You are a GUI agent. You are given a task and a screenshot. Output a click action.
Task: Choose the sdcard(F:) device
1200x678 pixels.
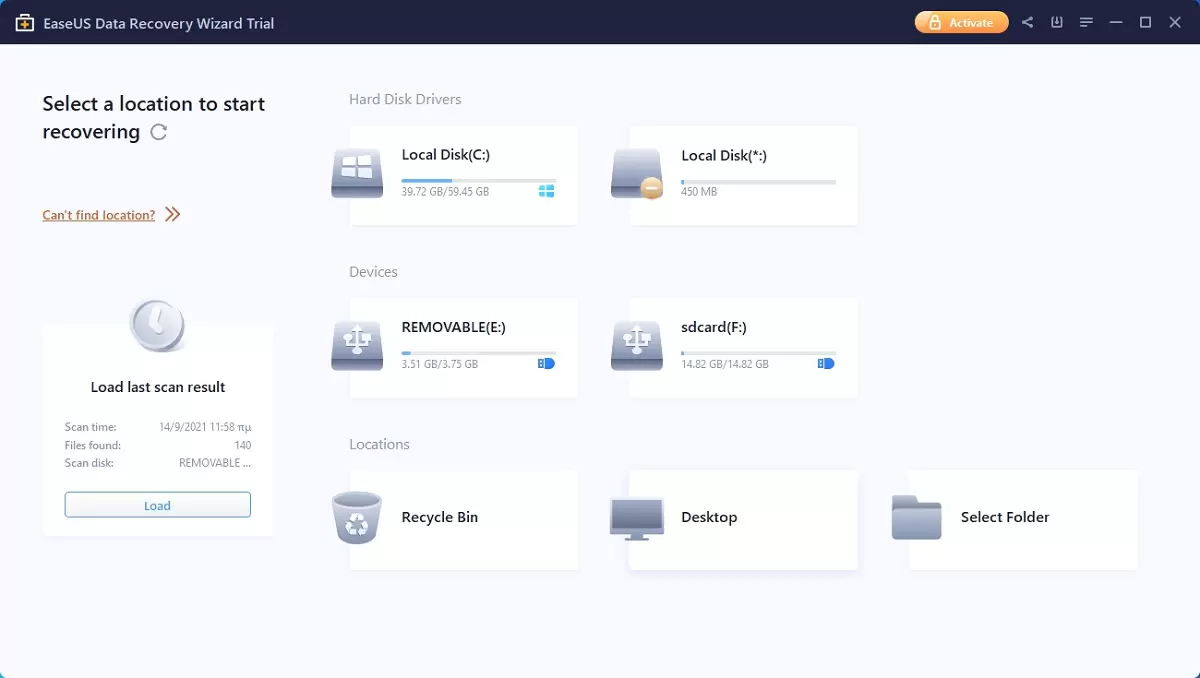pos(743,347)
